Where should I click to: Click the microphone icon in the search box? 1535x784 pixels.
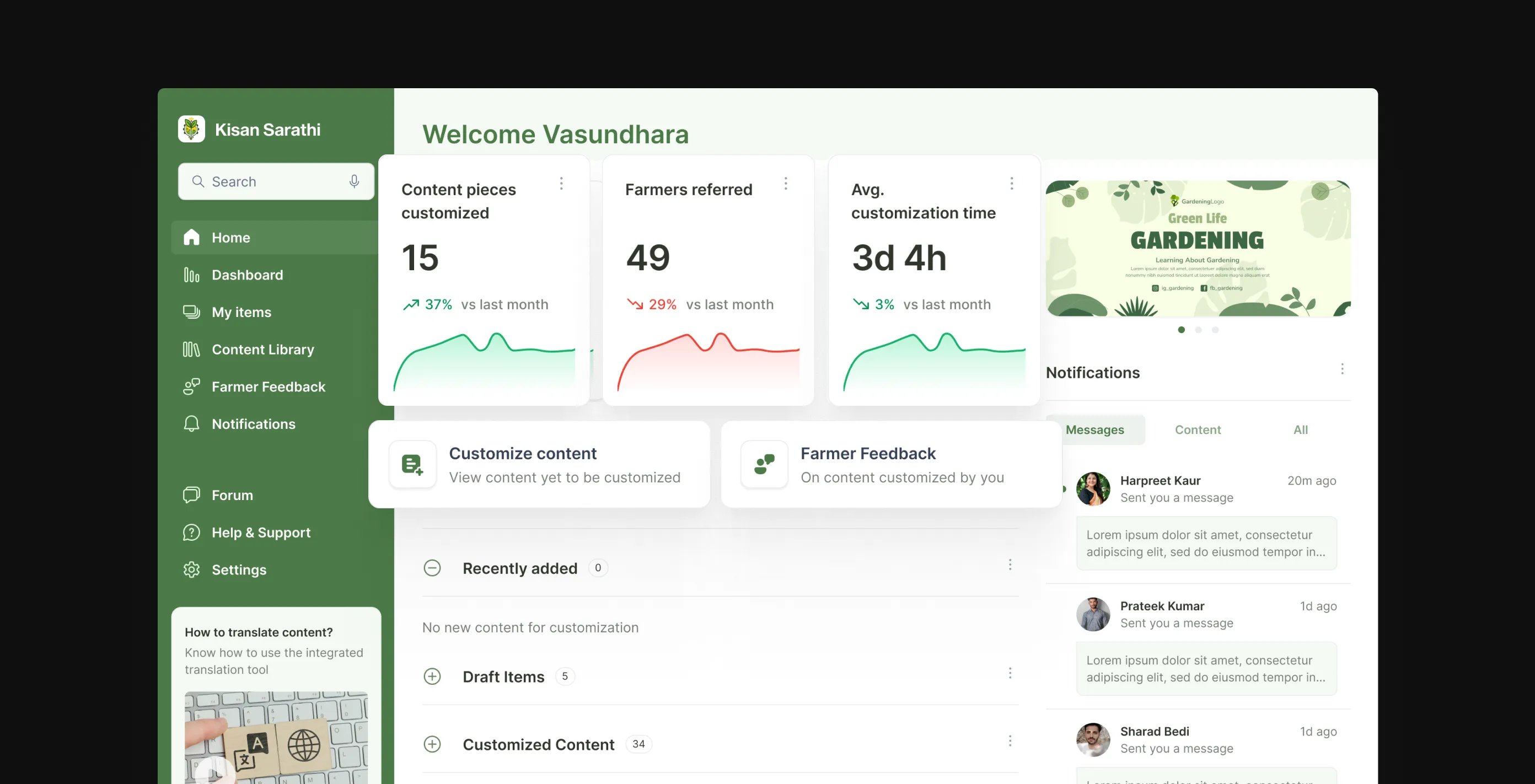[354, 181]
